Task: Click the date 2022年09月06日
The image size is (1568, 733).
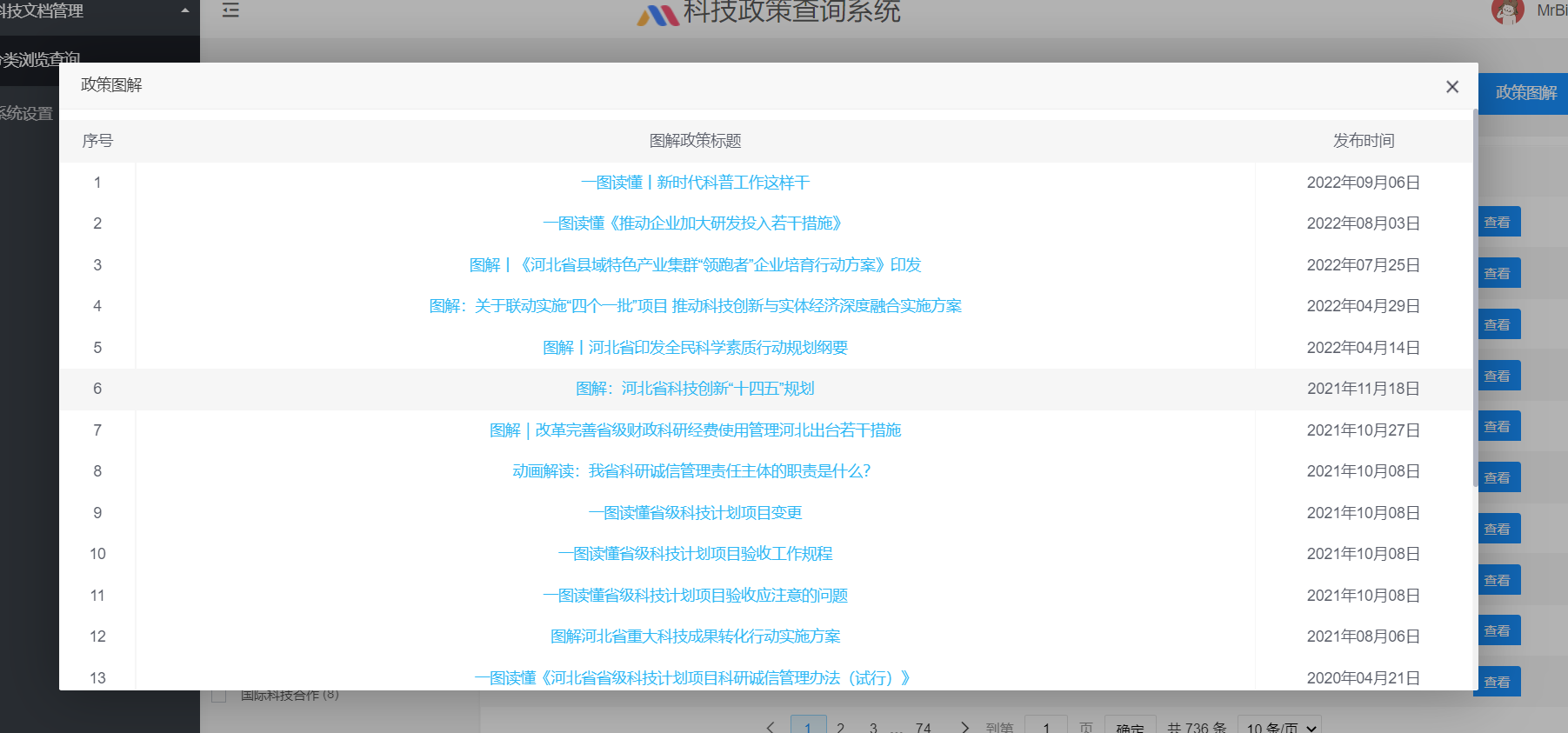Action: tap(1364, 183)
